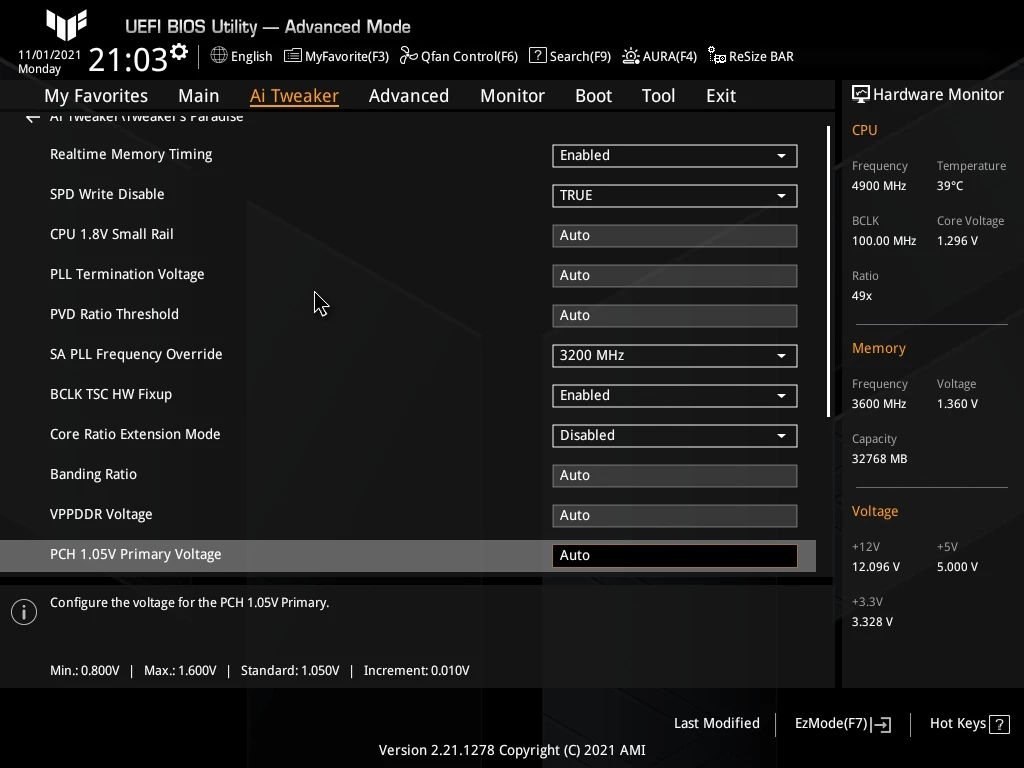Select the BCLK TSC HW Fixup label

111,394
